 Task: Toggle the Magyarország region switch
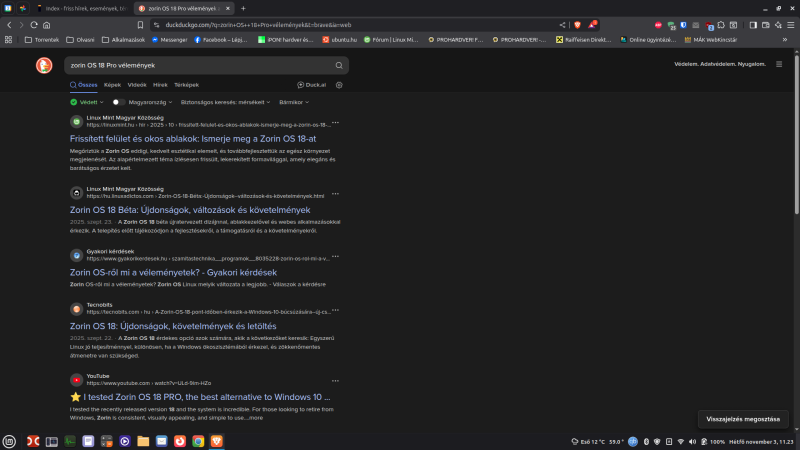(118, 102)
